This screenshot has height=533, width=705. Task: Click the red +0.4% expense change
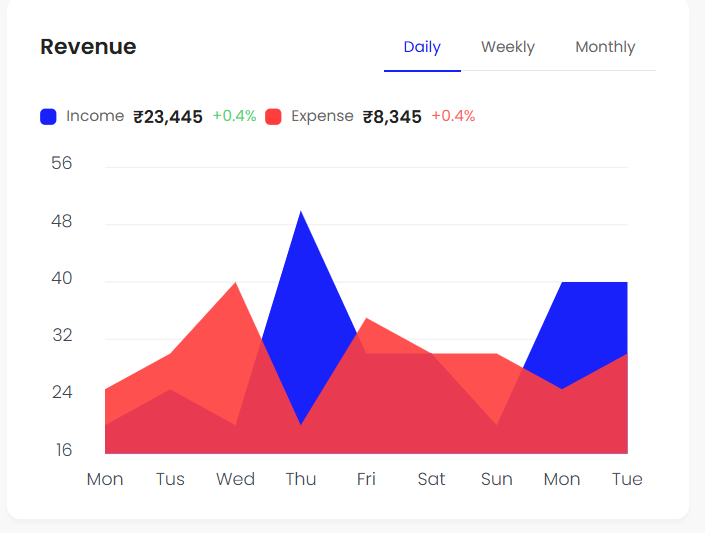pyautogui.click(x=453, y=116)
